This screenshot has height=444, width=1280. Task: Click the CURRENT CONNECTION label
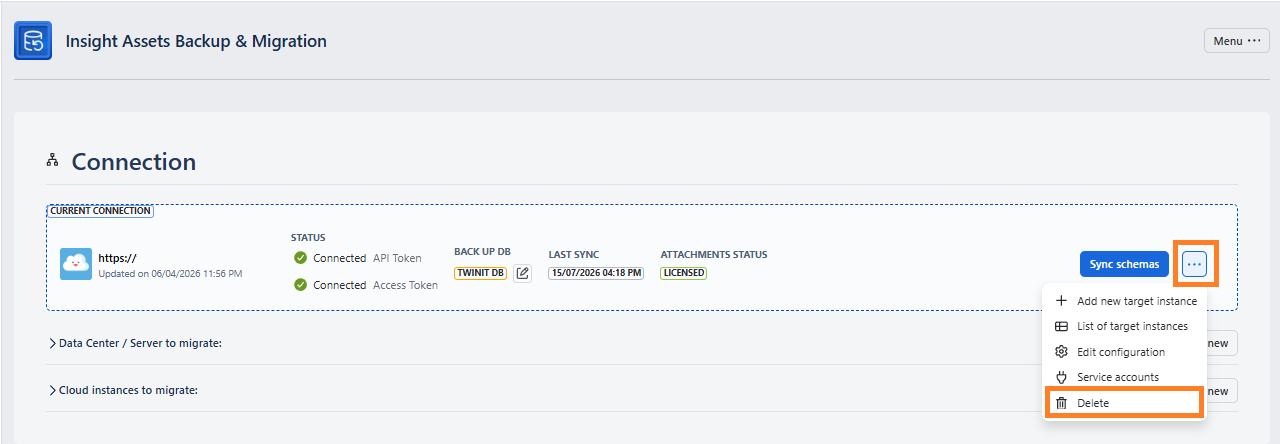(x=100, y=211)
